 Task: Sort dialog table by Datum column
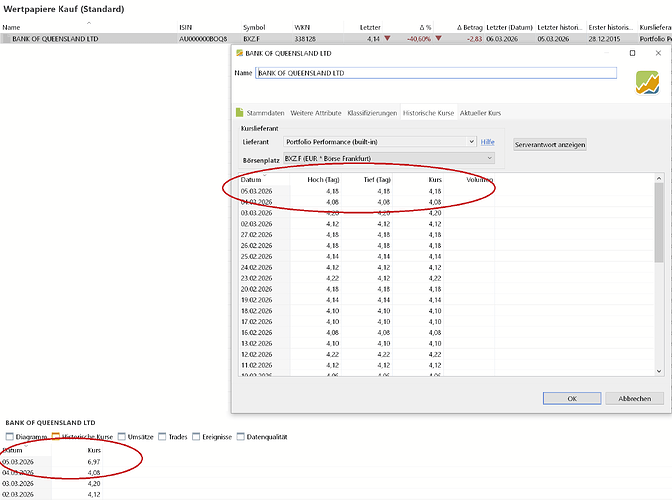[x=251, y=180]
